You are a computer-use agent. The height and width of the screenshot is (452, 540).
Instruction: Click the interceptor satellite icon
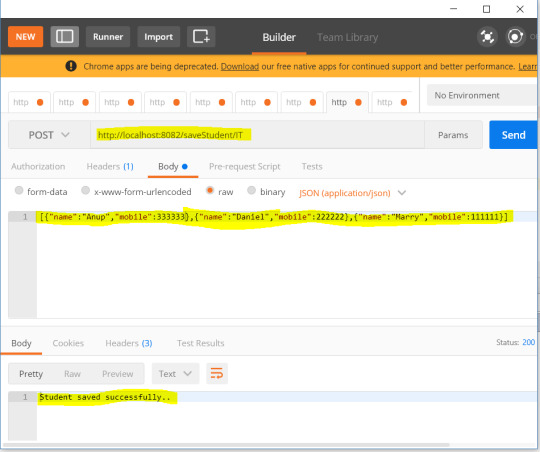click(x=487, y=37)
